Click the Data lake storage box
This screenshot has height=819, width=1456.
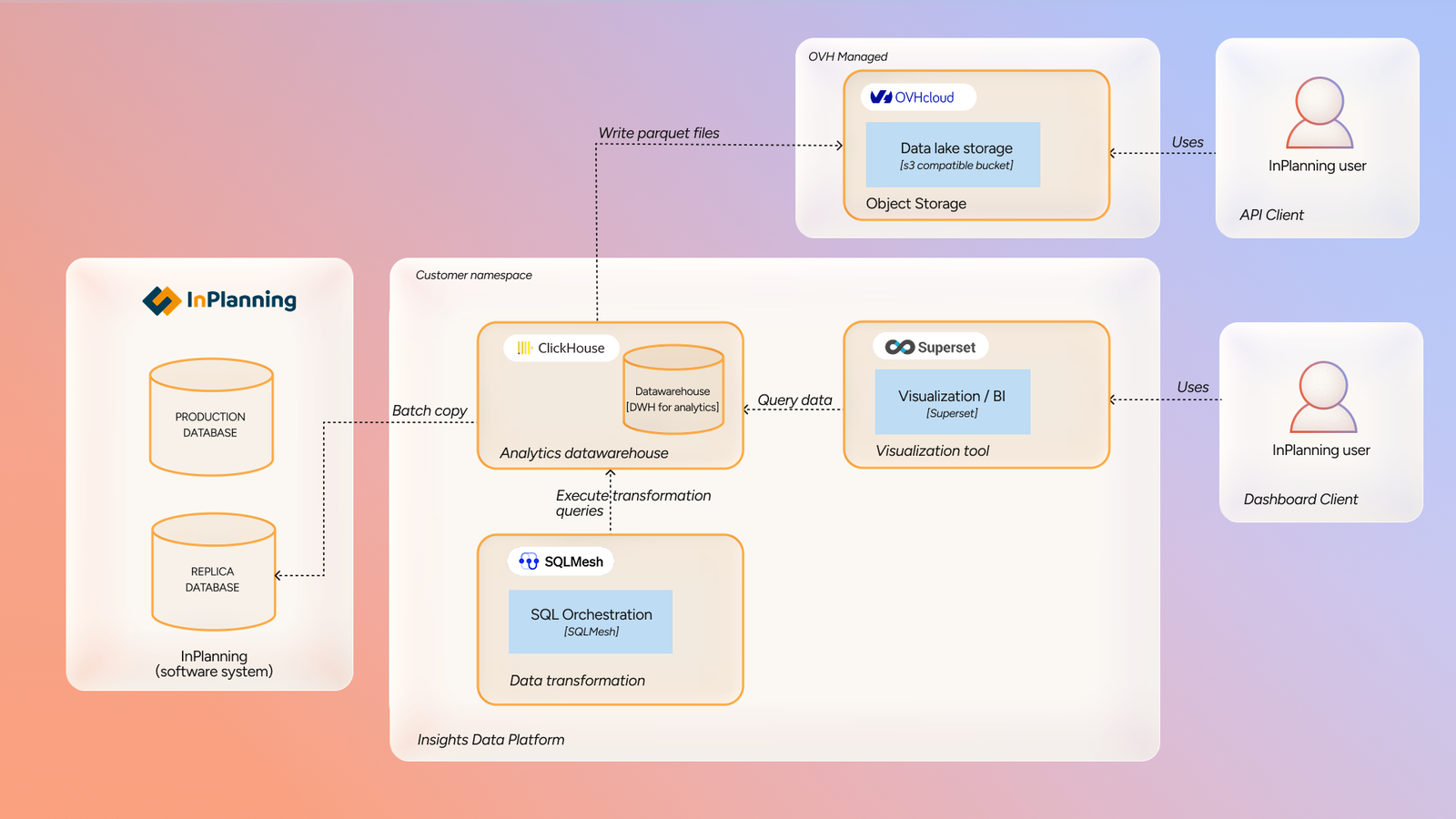953,155
